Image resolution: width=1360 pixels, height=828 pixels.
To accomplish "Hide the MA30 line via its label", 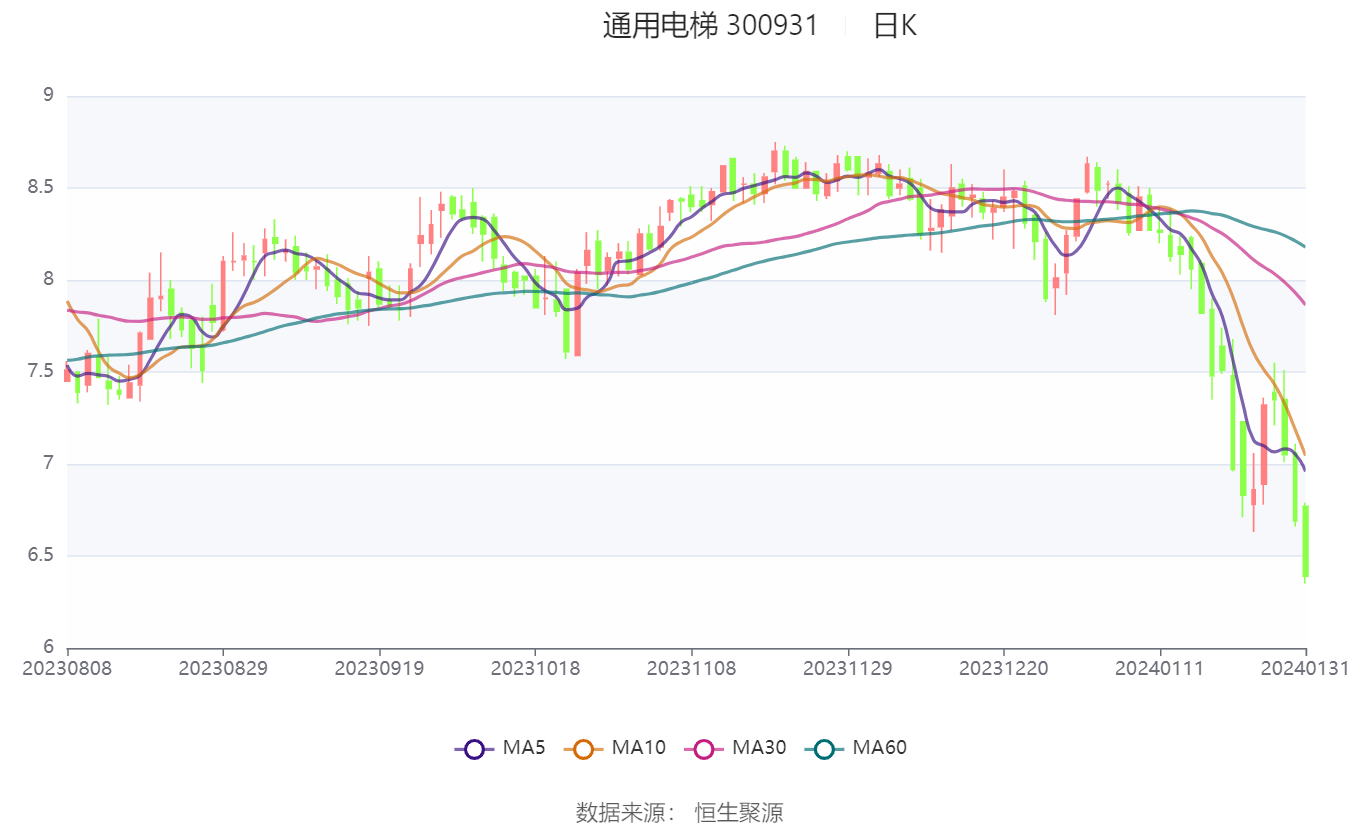I will pyautogui.click(x=759, y=748).
